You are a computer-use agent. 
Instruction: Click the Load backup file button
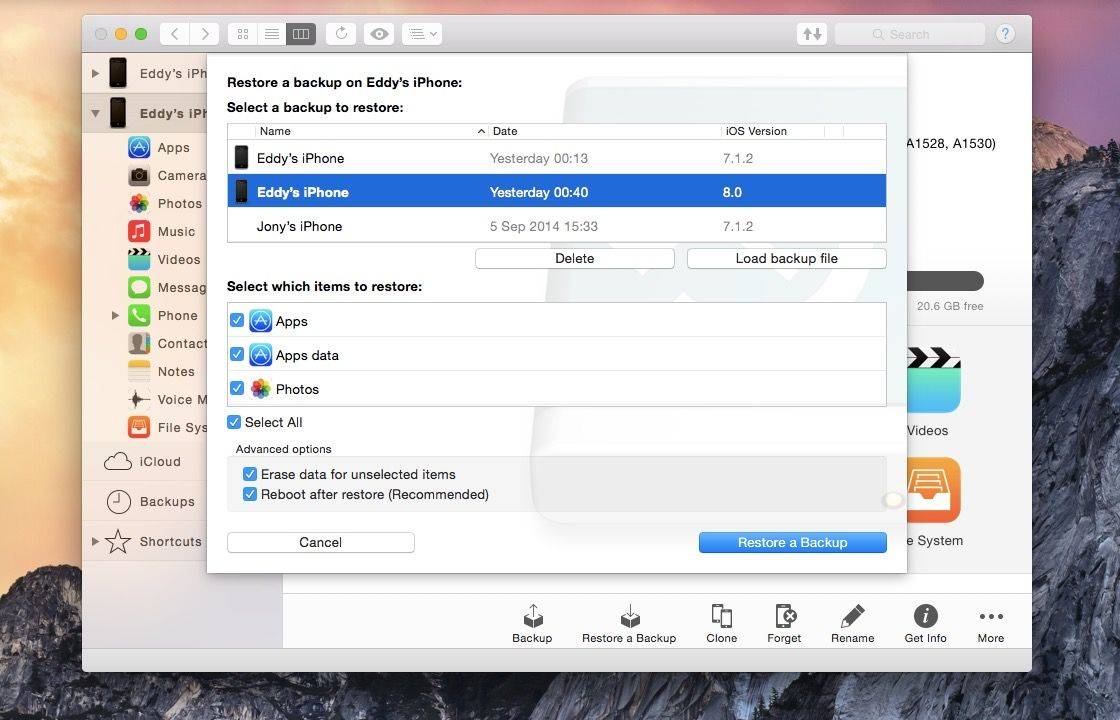[786, 258]
